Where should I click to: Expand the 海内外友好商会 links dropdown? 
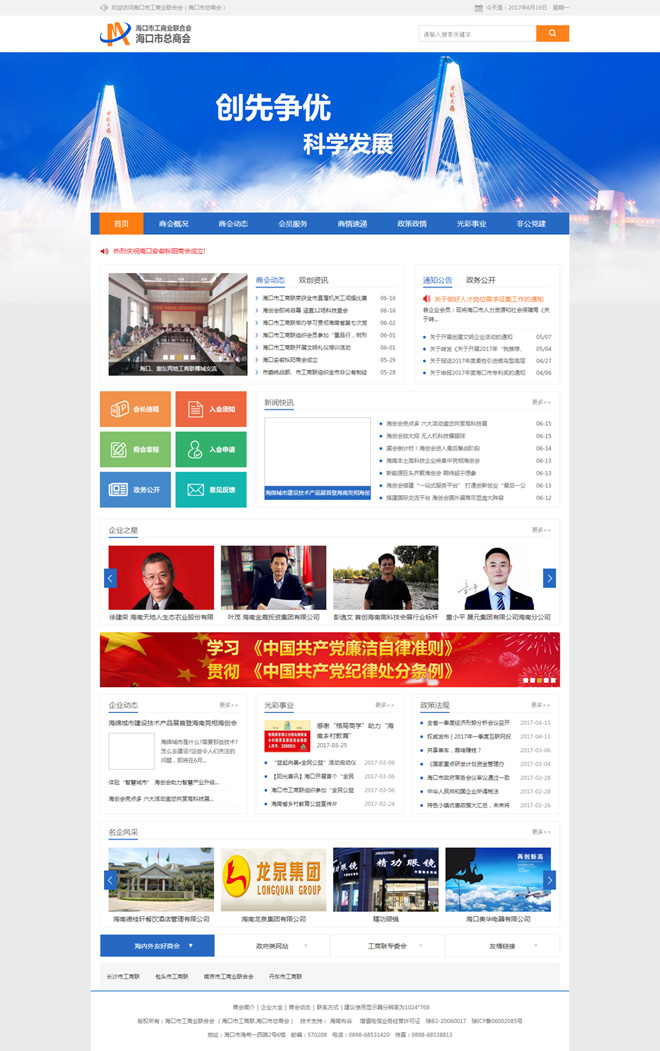pos(157,945)
